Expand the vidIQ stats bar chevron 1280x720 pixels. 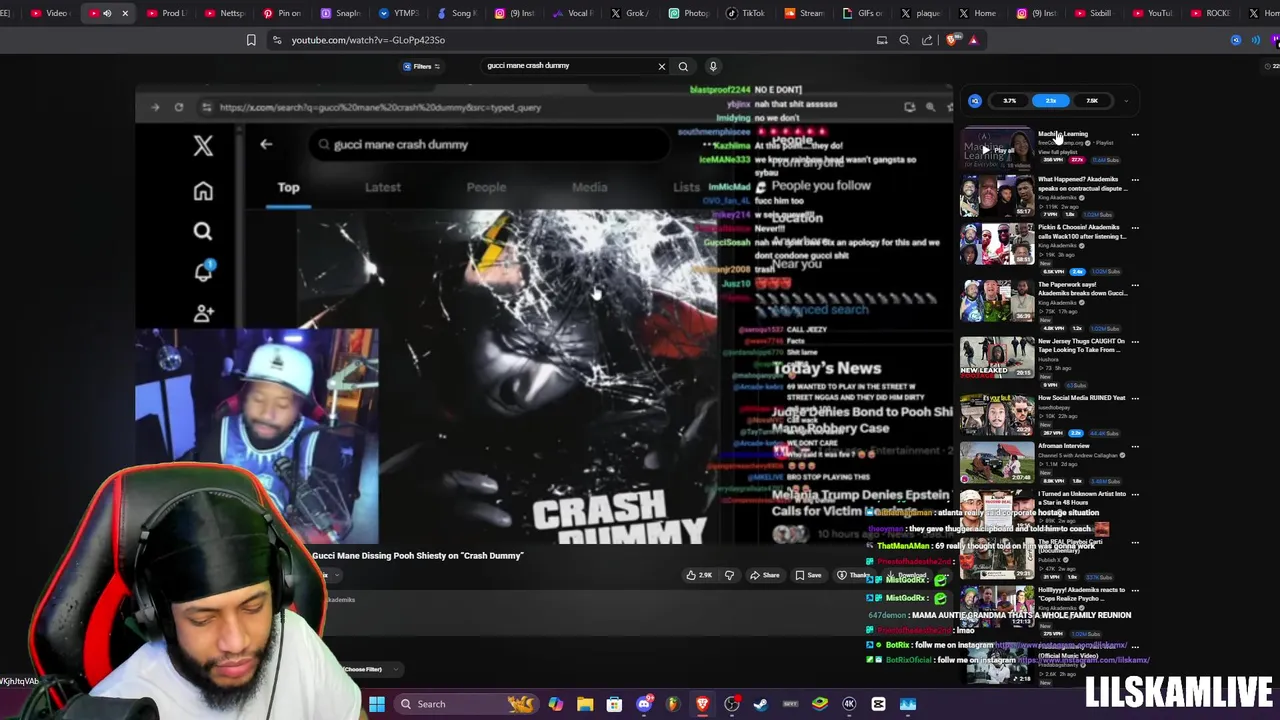[x=1126, y=100]
